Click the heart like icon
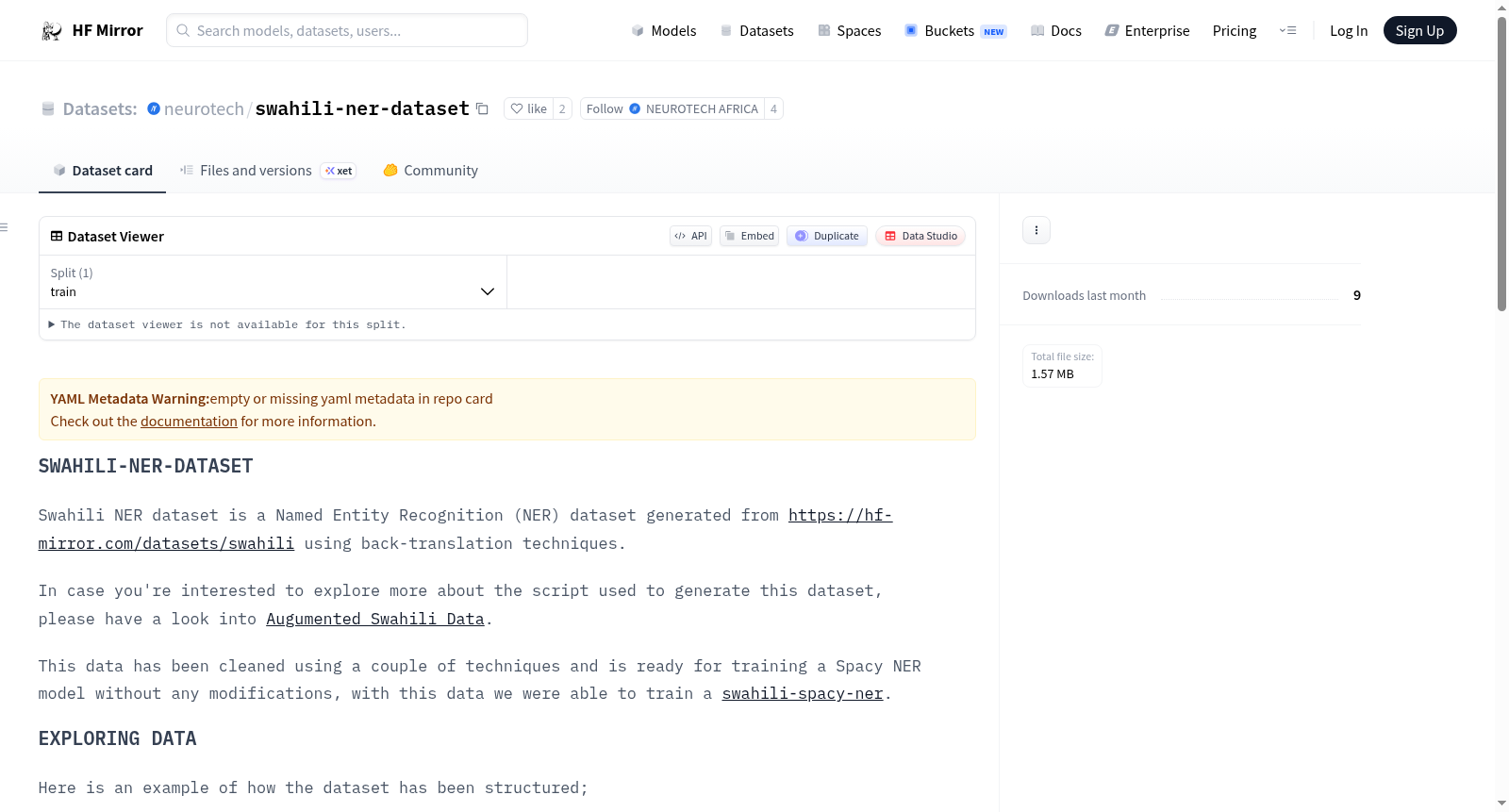 coord(517,108)
